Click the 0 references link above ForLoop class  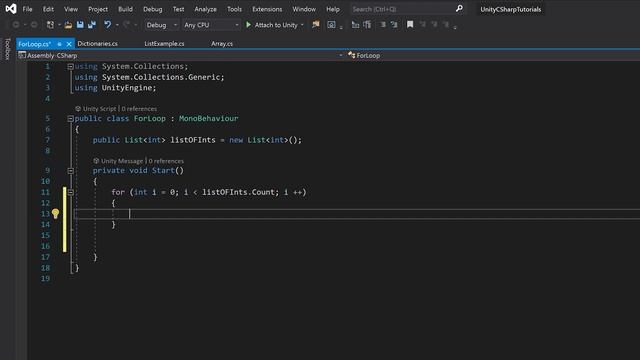tap(139, 109)
